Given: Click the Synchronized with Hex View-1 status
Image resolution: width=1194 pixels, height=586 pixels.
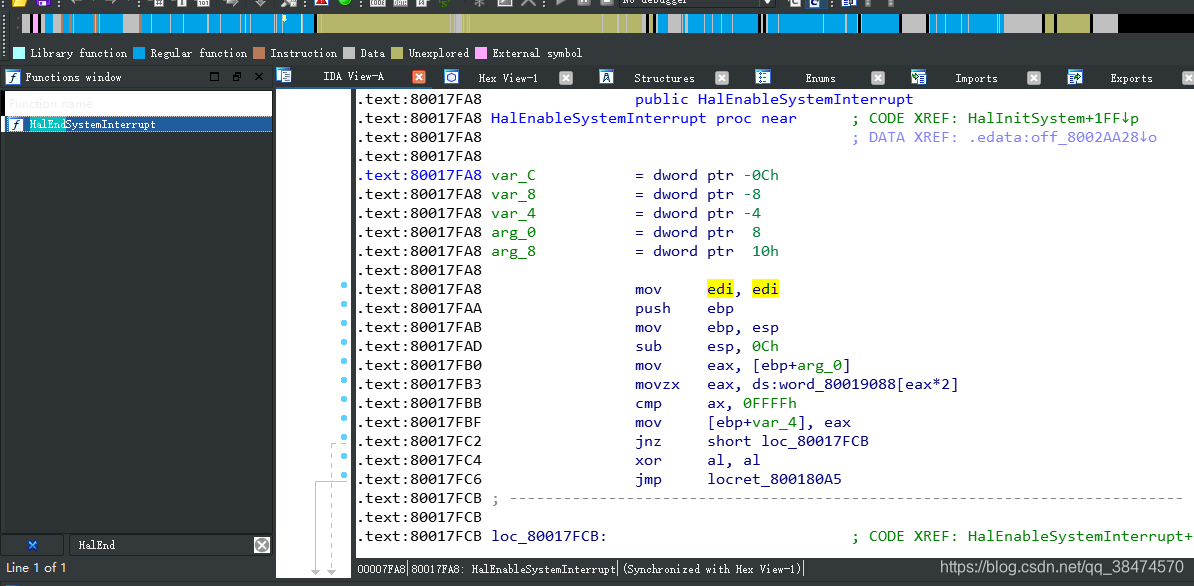Looking at the screenshot, I should tap(712, 569).
